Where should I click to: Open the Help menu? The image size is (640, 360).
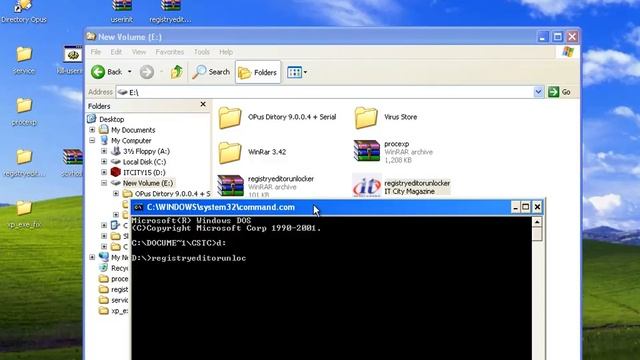tap(226, 52)
